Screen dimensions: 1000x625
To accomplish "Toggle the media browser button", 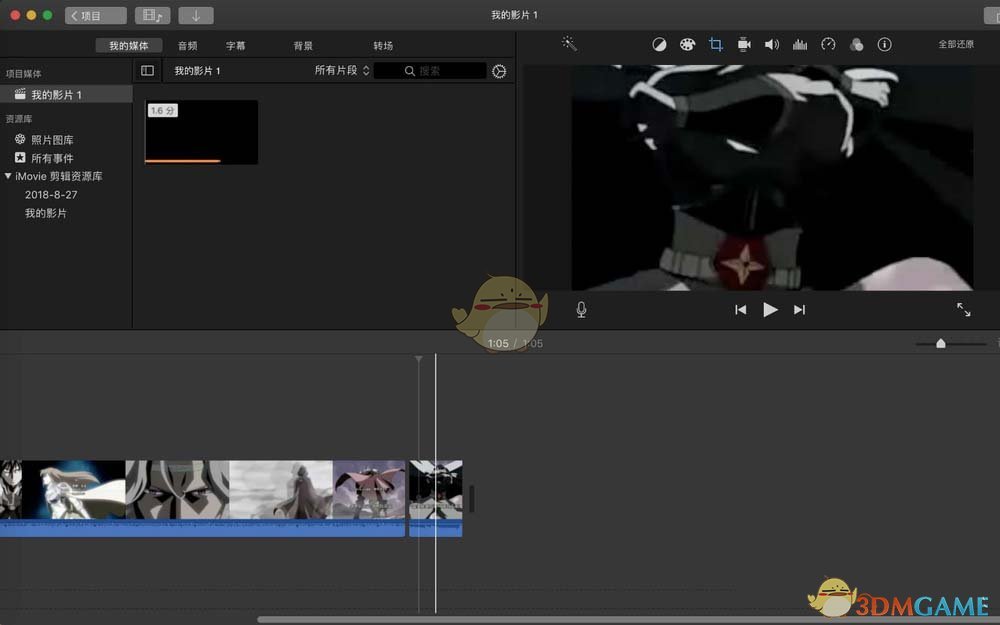I will tap(152, 15).
